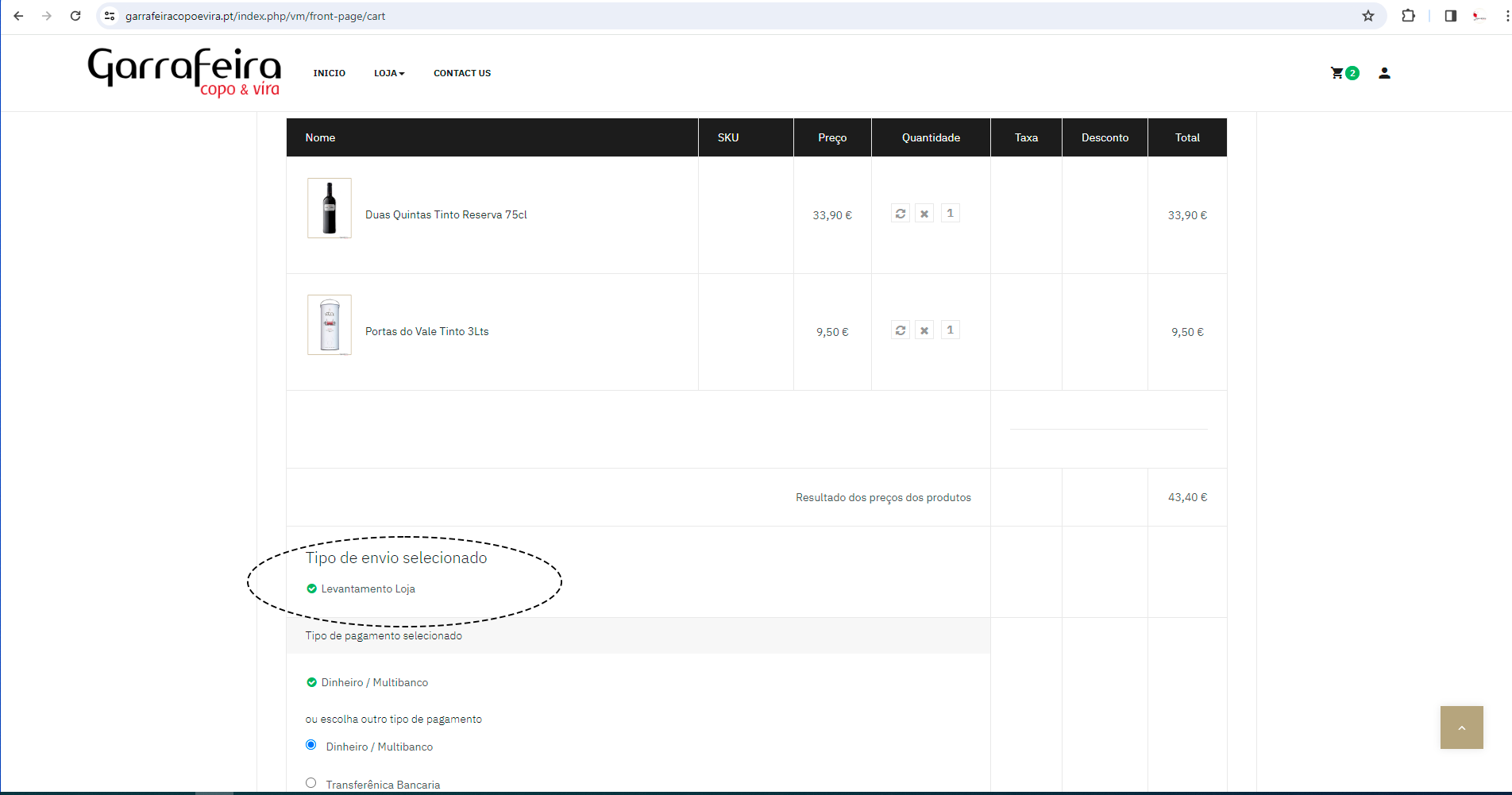Bookmark this page with the star icon
The height and width of the screenshot is (795, 1512).
pyautogui.click(x=1367, y=16)
